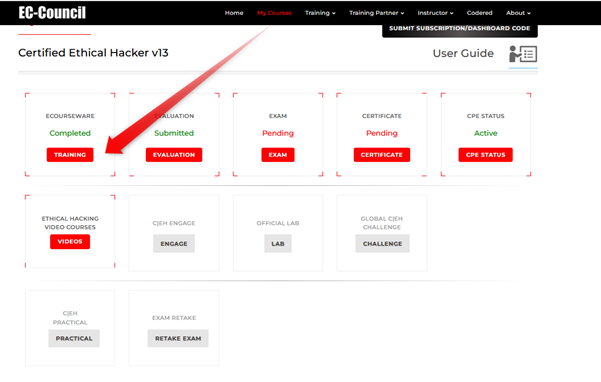Click the Certified Ethical Hacker v13 heading
Image resolution: width=601 pixels, height=382 pixels.
(93, 52)
